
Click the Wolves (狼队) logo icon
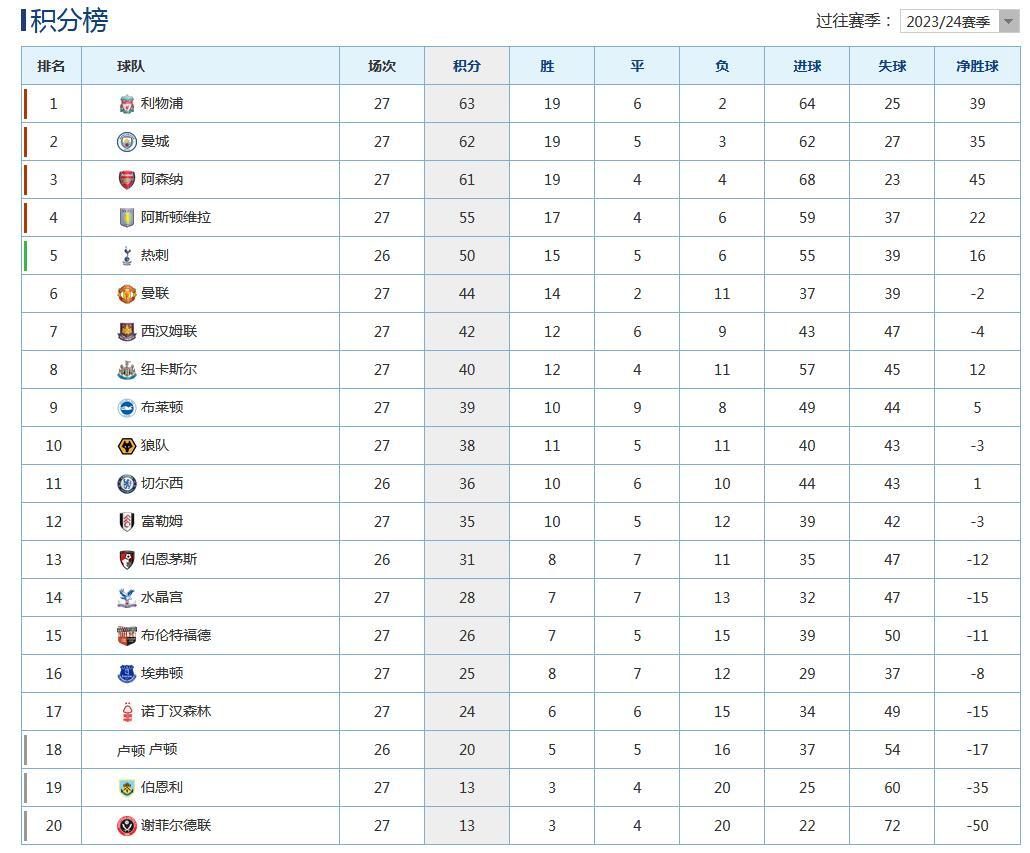pyautogui.click(x=127, y=446)
